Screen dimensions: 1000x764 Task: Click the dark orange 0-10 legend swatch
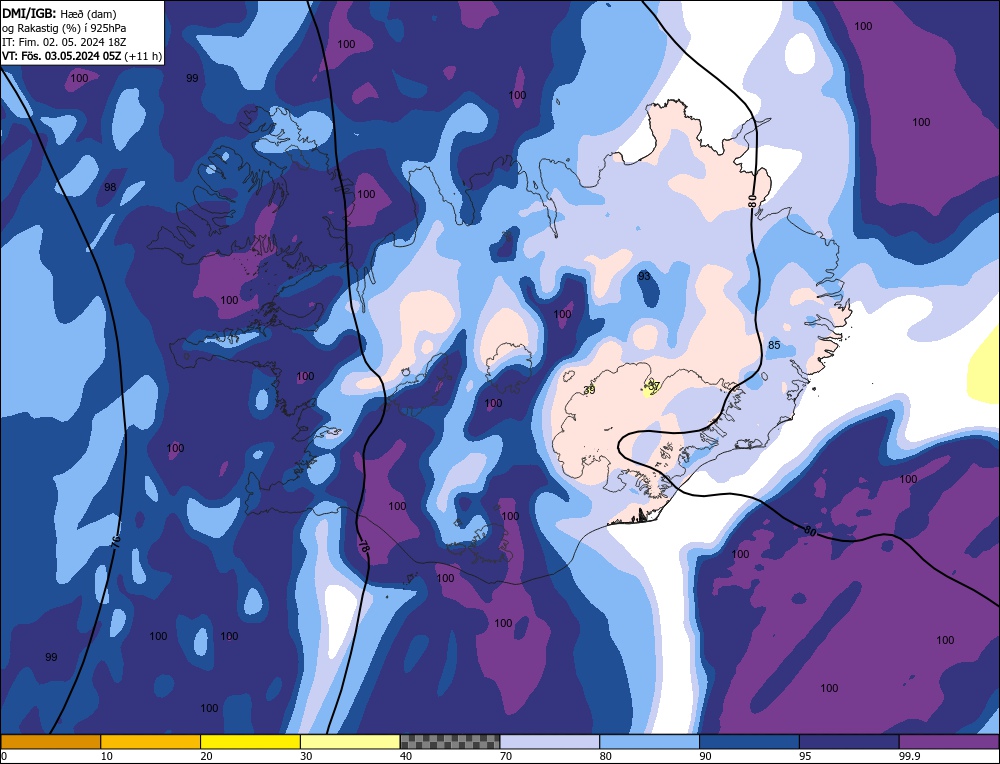tap(50, 742)
